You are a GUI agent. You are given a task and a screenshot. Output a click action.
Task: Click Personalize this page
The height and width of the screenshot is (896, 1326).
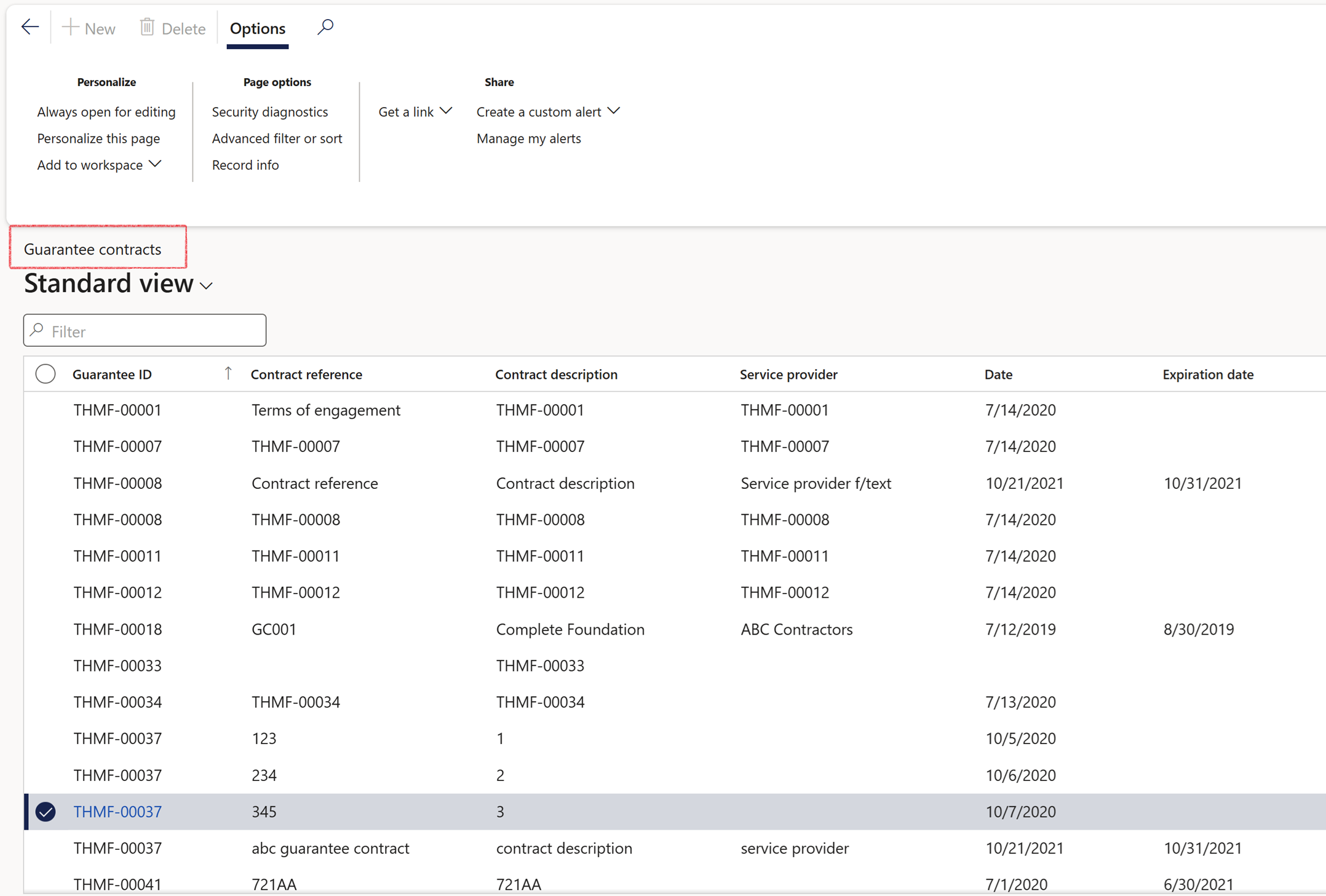[x=98, y=138]
